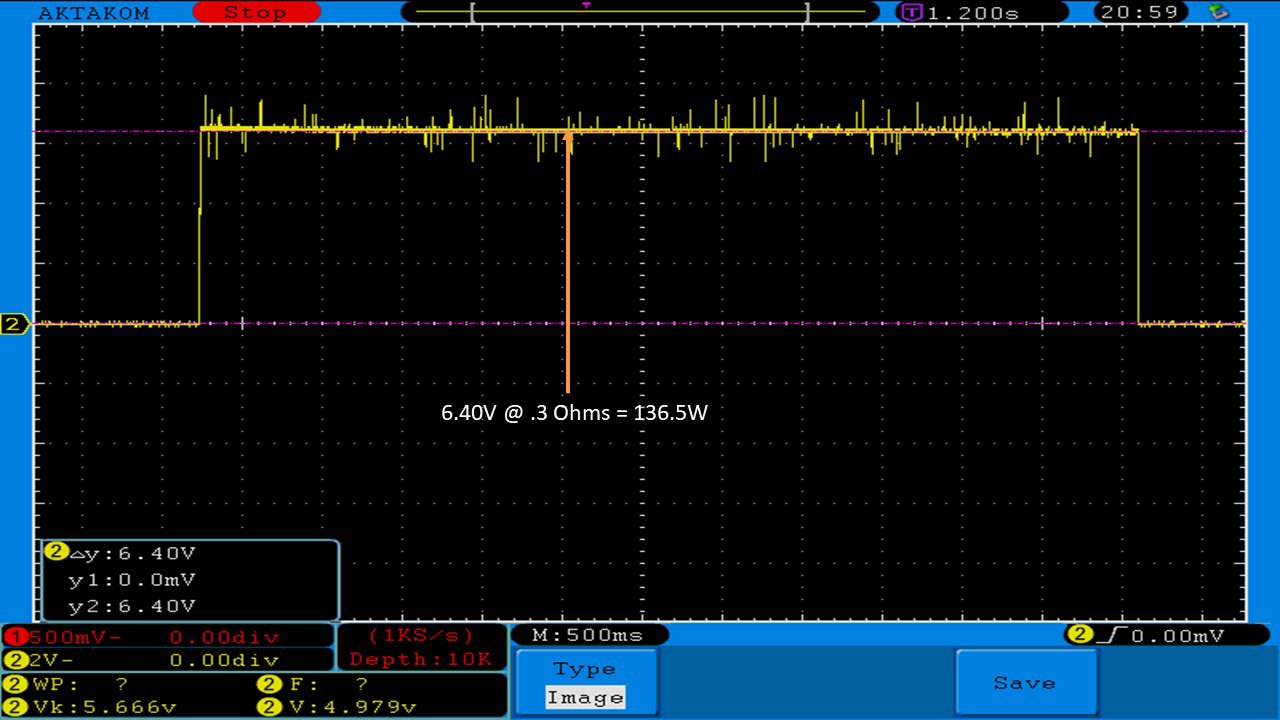Click the Depth:10K sample rate readout
The width and height of the screenshot is (1280, 720).
tap(421, 659)
